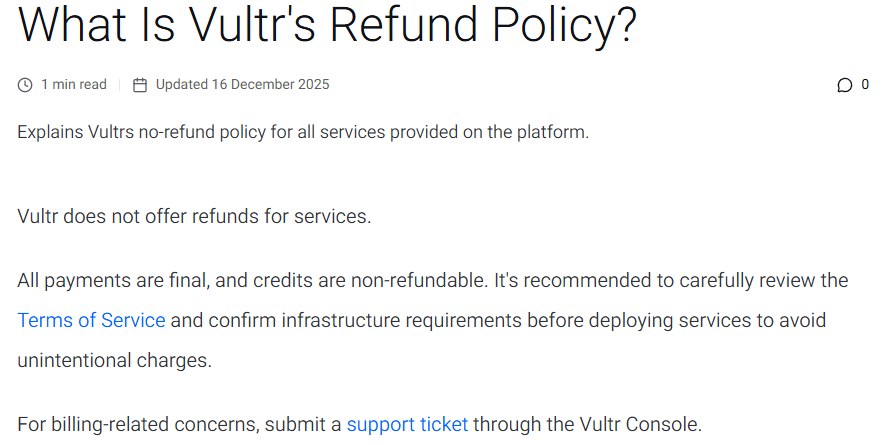This screenshot has height=445, width=885.
Task: Click the sentence Vultr does not offer refunds
Action: (194, 216)
